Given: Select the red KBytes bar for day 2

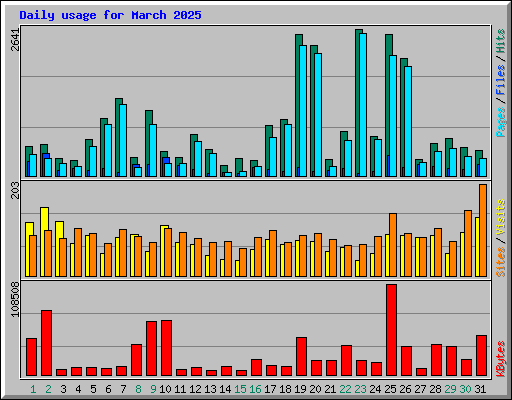Looking at the screenshot, I should (x=46, y=343).
